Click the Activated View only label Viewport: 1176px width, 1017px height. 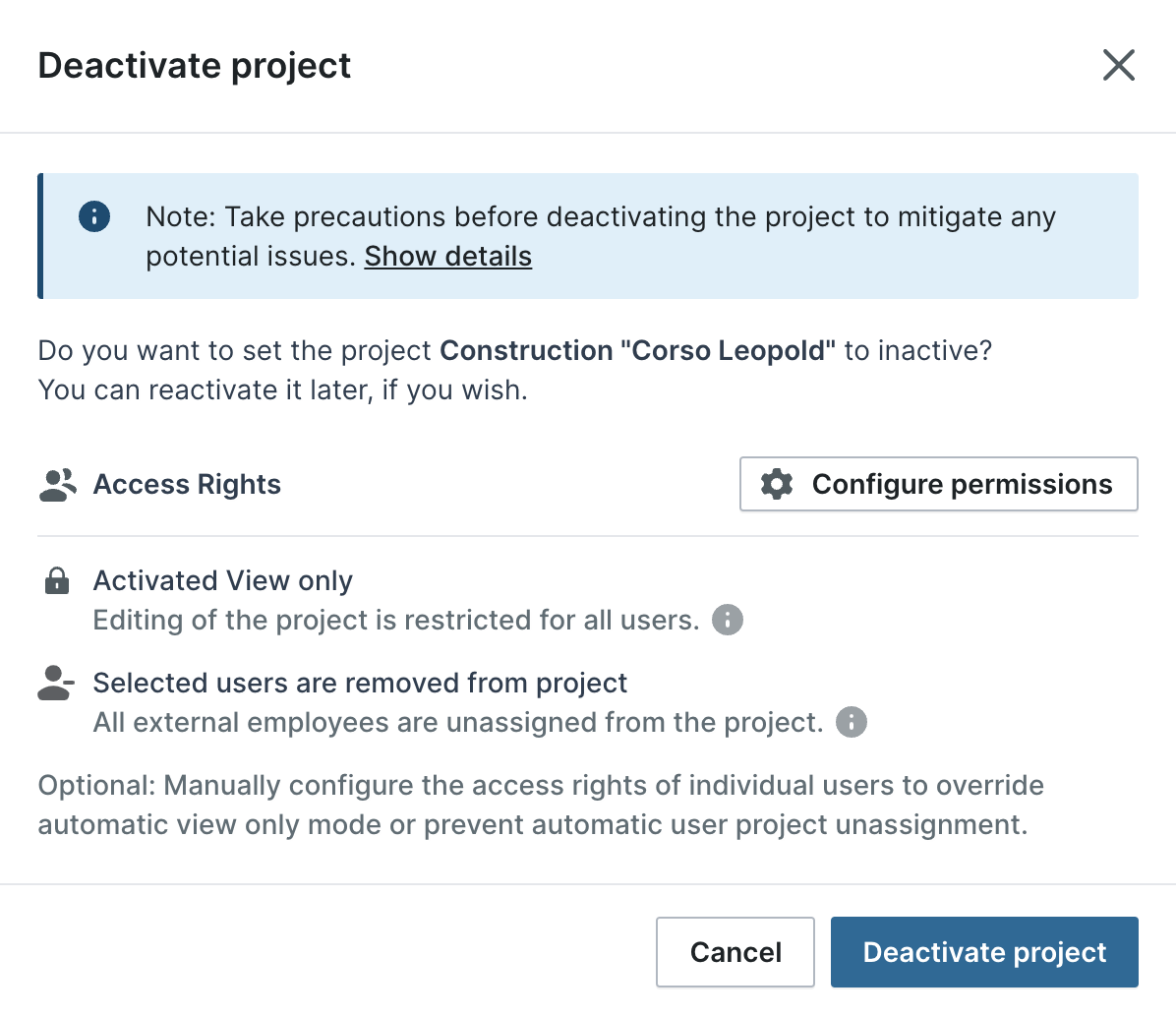(x=222, y=581)
